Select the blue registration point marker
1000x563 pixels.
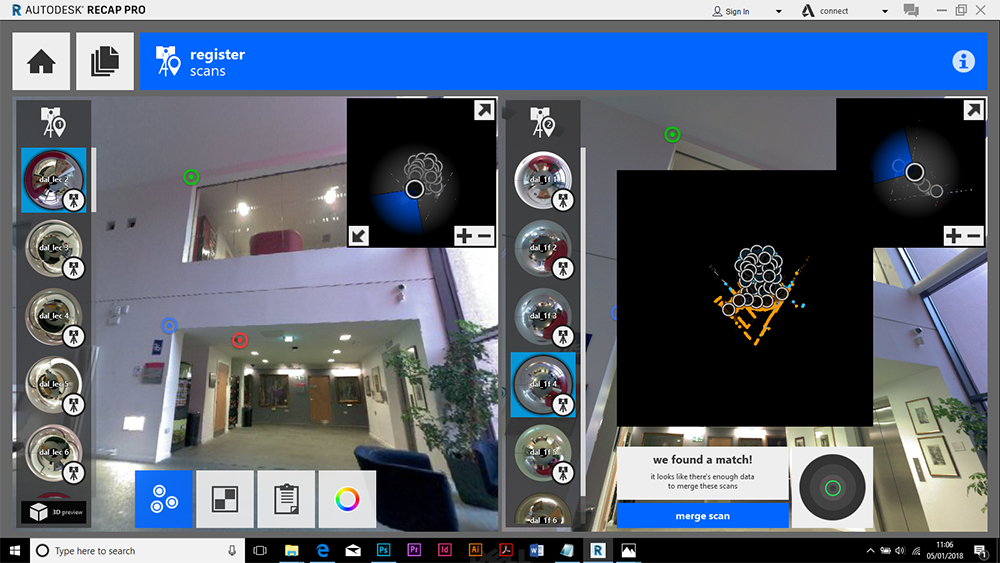click(169, 325)
